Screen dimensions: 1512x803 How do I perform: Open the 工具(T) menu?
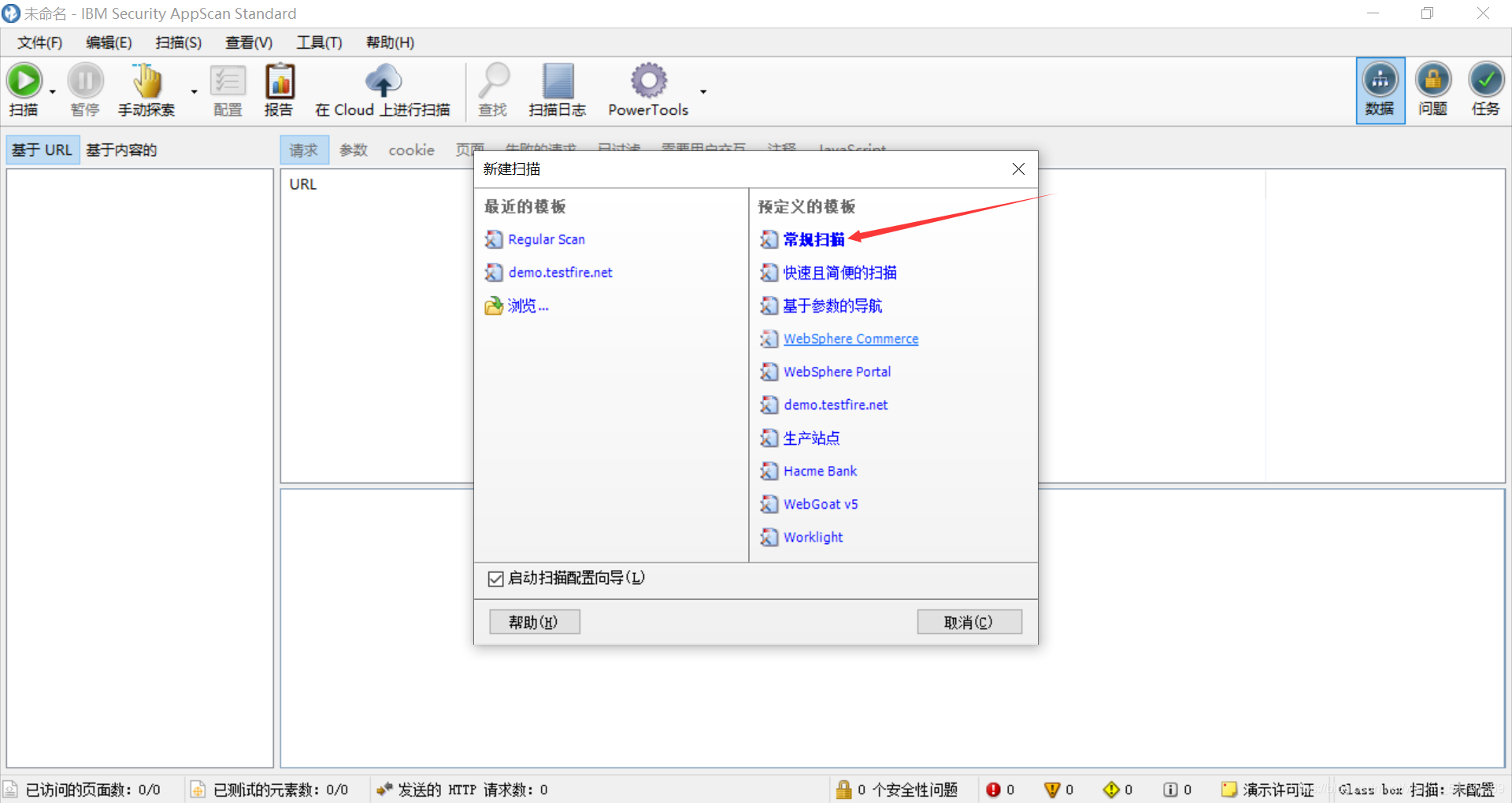(x=319, y=43)
